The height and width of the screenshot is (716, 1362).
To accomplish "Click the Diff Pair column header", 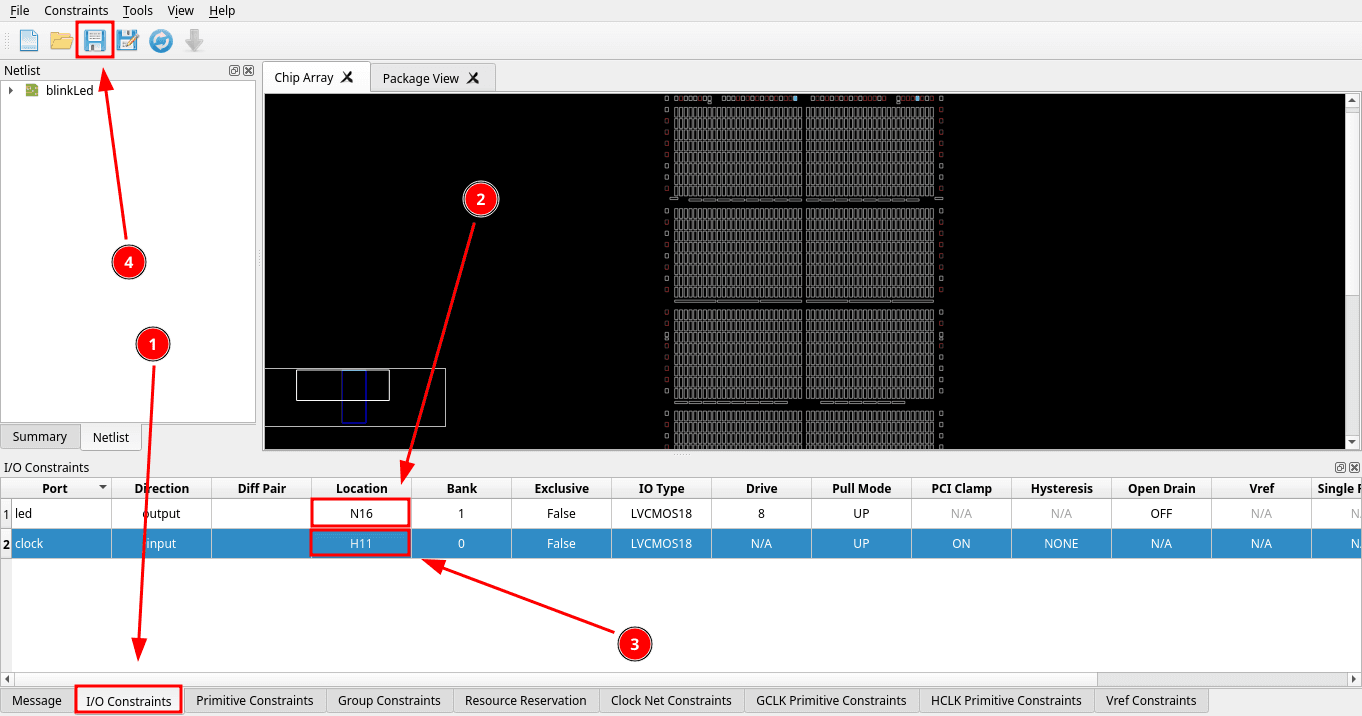I will pyautogui.click(x=262, y=488).
